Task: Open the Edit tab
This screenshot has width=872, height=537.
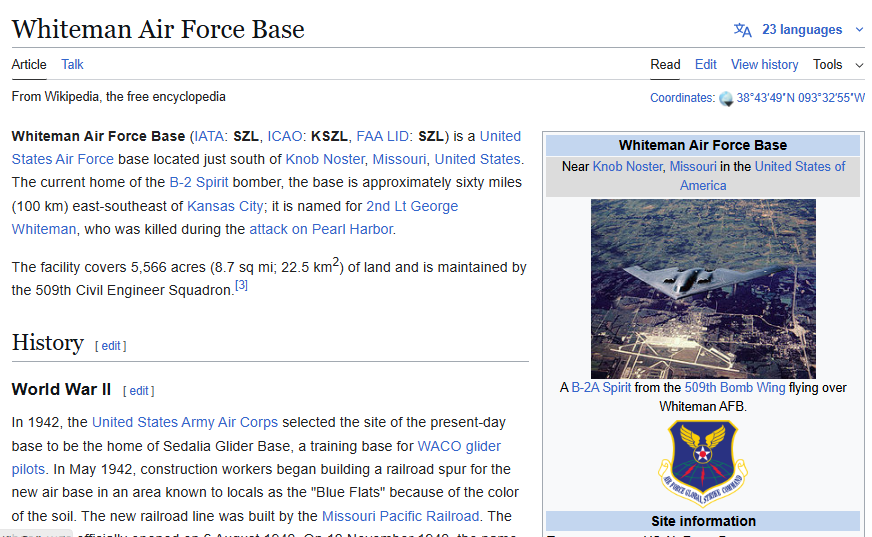Action: pos(705,64)
